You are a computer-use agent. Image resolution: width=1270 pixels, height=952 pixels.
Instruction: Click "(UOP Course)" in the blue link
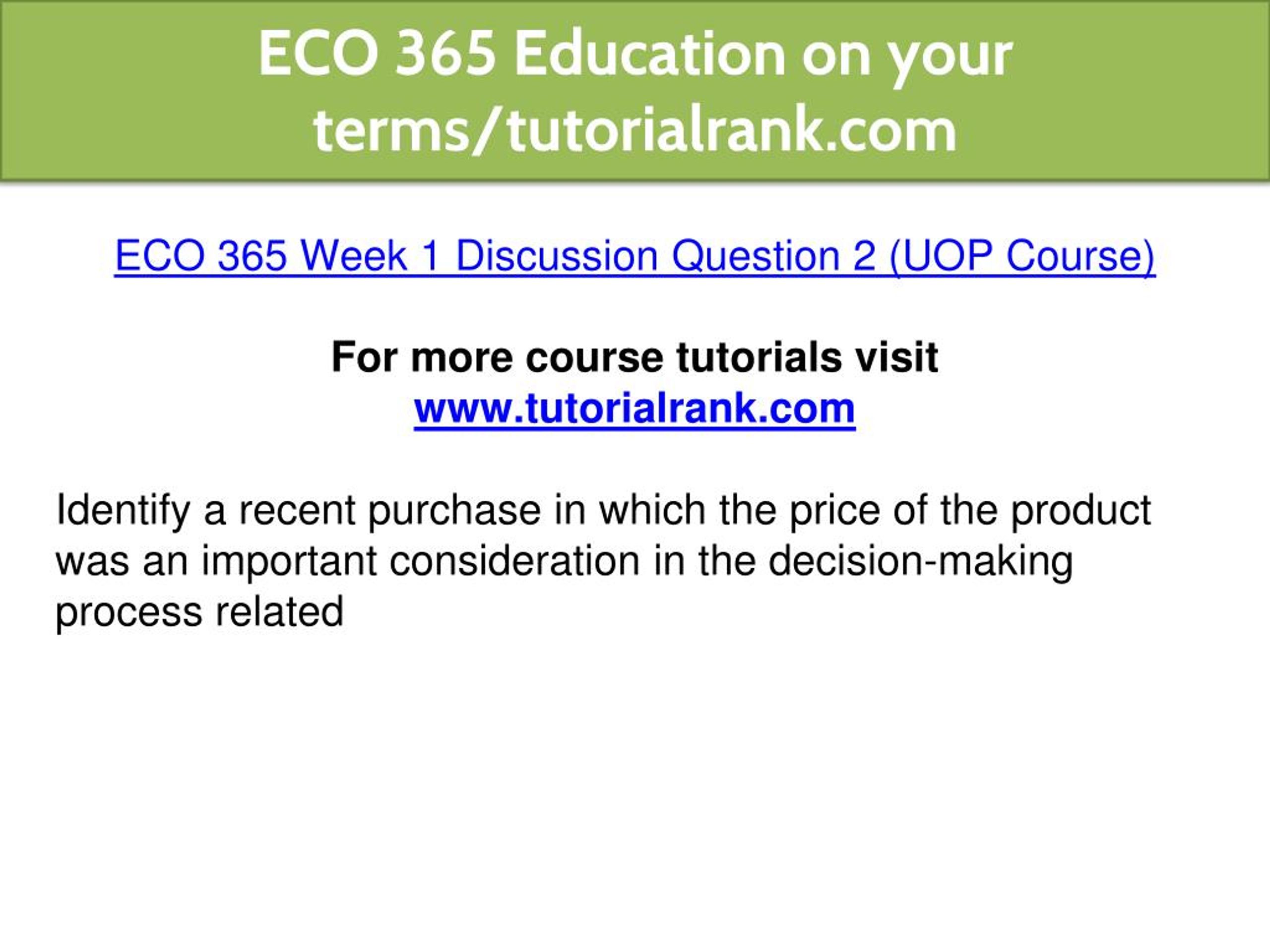[x=1022, y=256]
